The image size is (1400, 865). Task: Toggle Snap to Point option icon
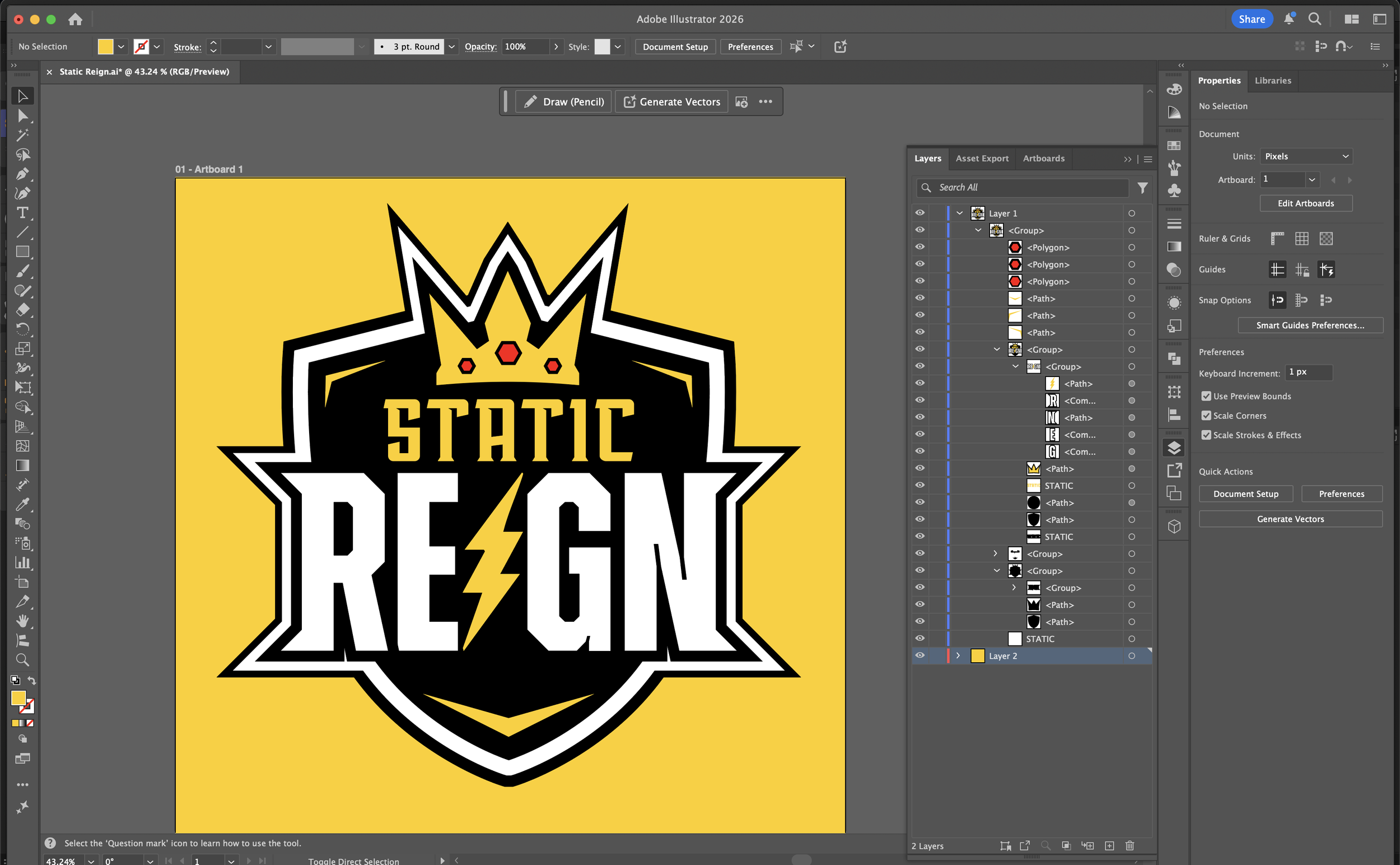pyautogui.click(x=1277, y=300)
